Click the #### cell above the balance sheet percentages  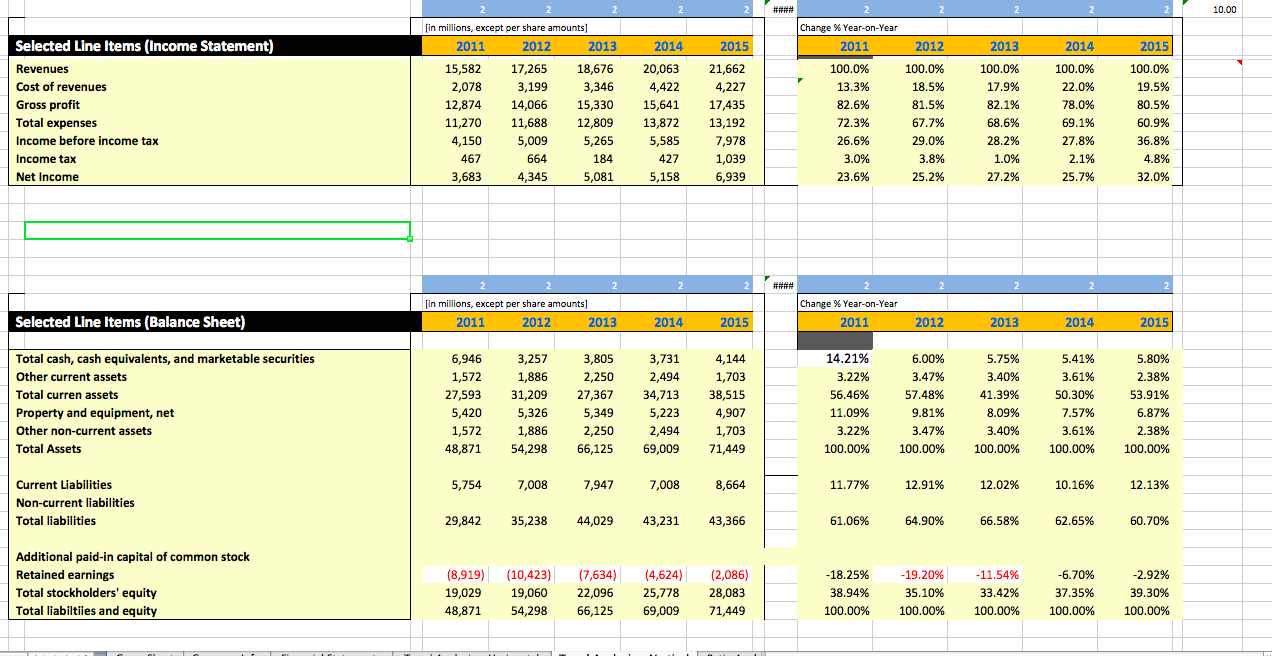click(782, 286)
